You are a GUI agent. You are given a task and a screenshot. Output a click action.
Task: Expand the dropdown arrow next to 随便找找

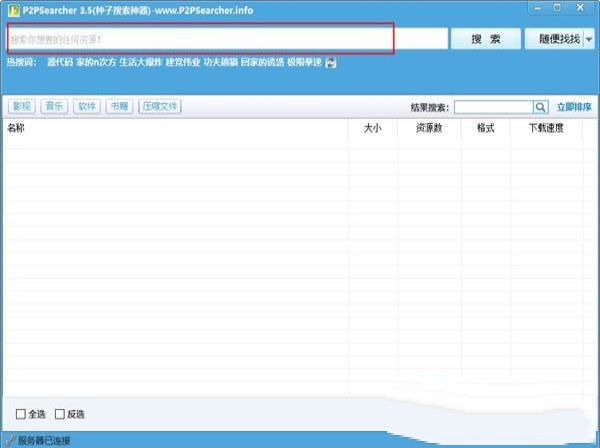pyautogui.click(x=589, y=39)
